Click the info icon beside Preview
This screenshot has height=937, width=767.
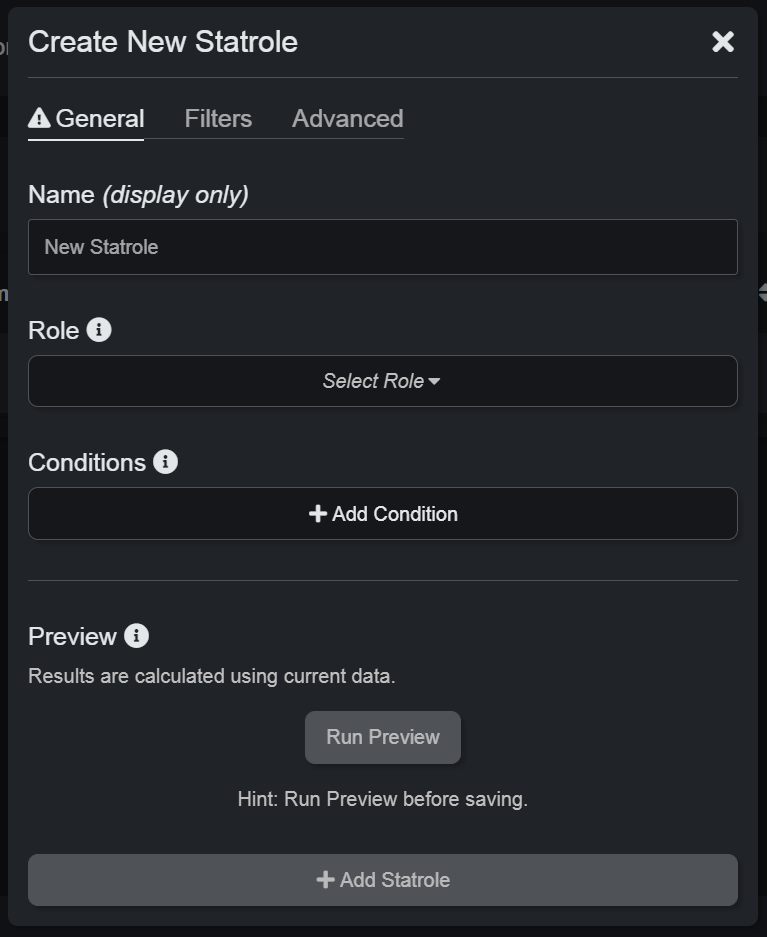(x=137, y=636)
